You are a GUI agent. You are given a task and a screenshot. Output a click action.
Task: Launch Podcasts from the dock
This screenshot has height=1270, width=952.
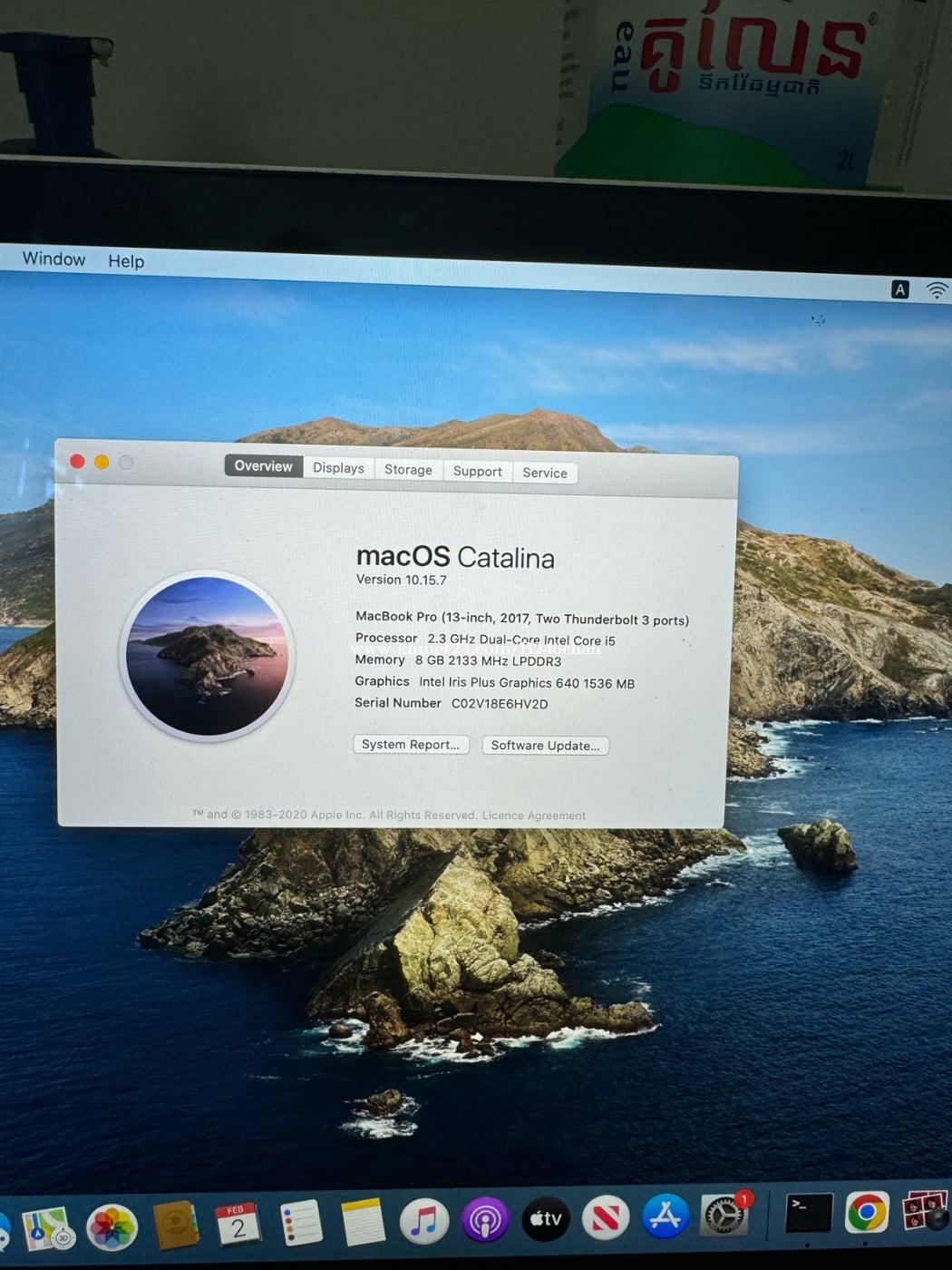point(485,1220)
